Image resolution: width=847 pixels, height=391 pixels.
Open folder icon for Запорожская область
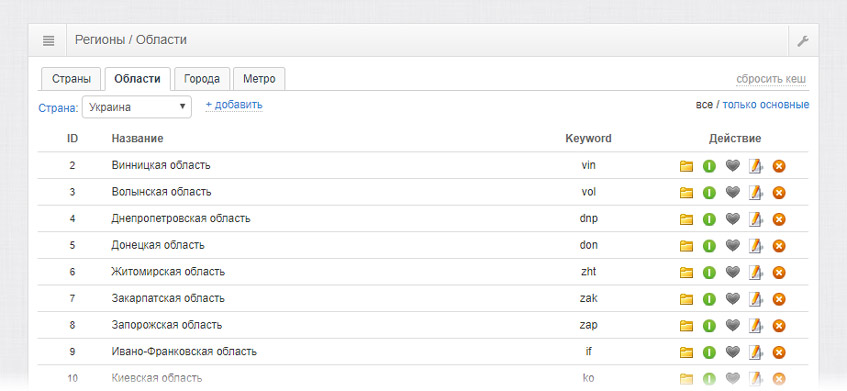click(686, 326)
